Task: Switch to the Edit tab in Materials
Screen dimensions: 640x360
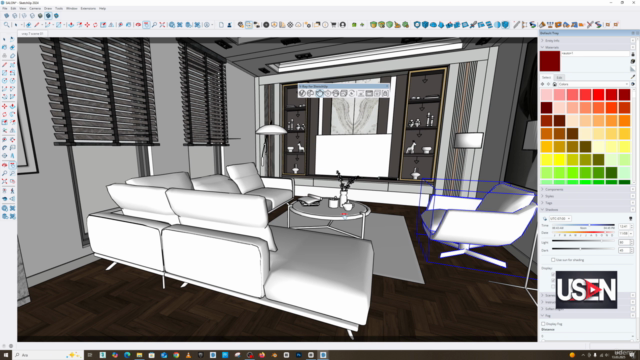Action: pyautogui.click(x=559, y=78)
